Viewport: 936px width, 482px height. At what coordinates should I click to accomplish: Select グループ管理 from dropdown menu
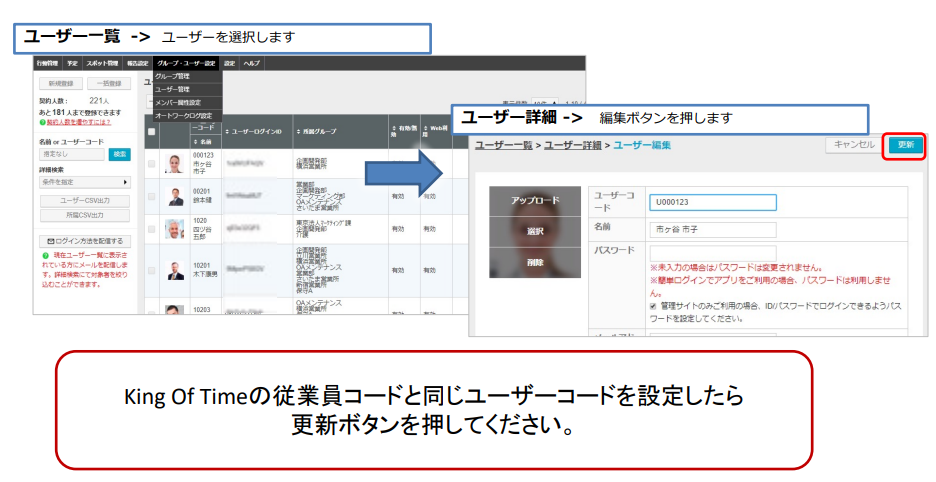tap(187, 76)
